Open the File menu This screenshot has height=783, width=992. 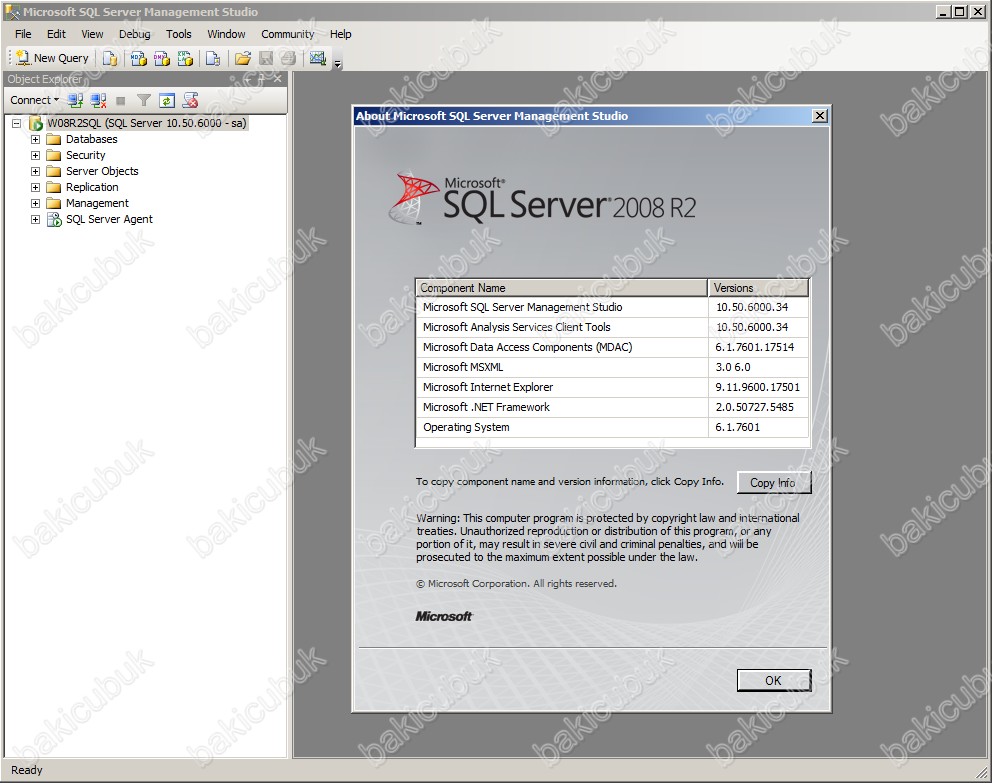(23, 34)
